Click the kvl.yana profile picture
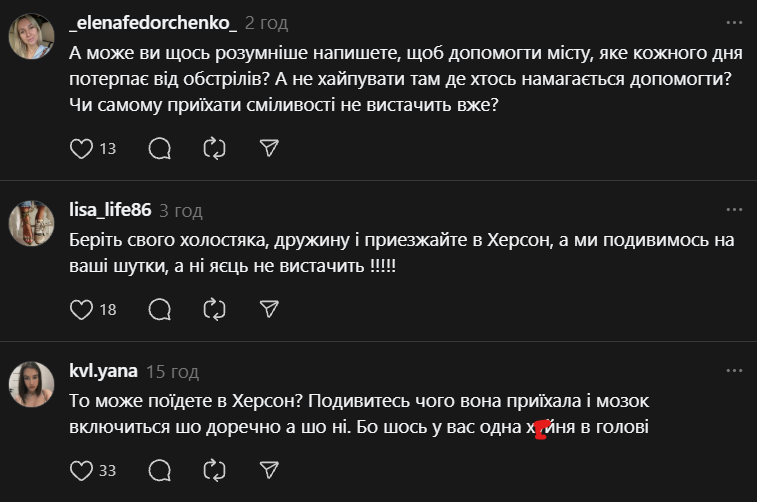Screen dimensions: 757x502 tap(31, 382)
